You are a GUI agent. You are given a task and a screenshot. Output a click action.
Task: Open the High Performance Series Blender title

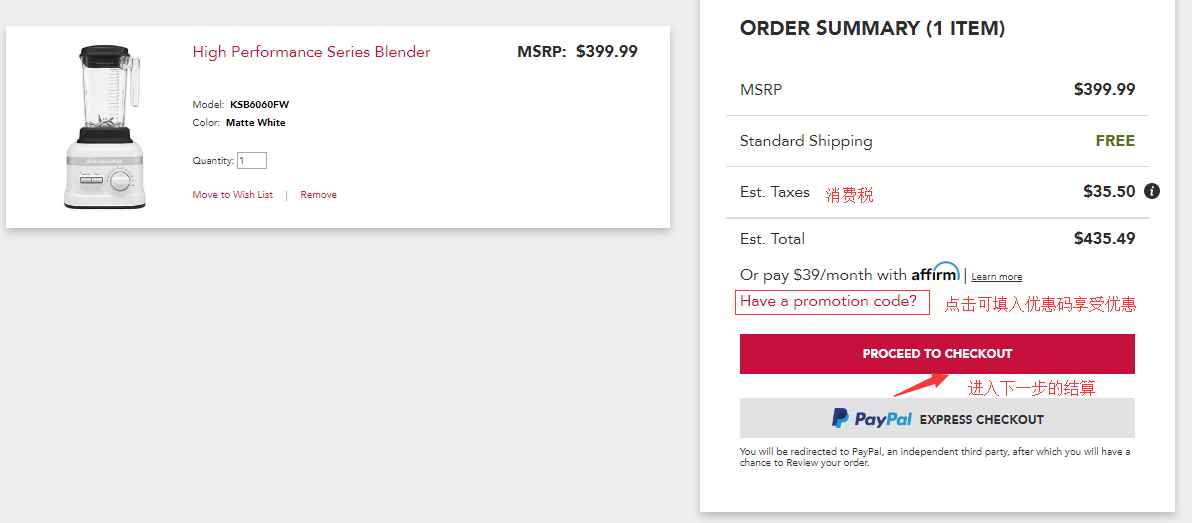[x=311, y=52]
